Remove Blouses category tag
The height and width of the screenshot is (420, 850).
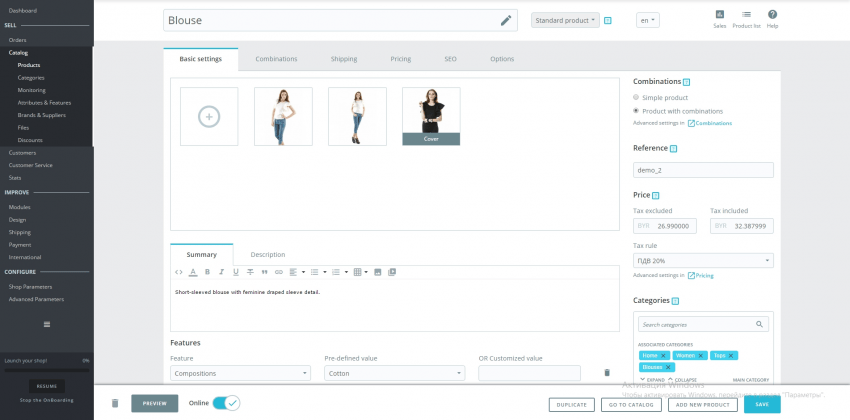[668, 367]
